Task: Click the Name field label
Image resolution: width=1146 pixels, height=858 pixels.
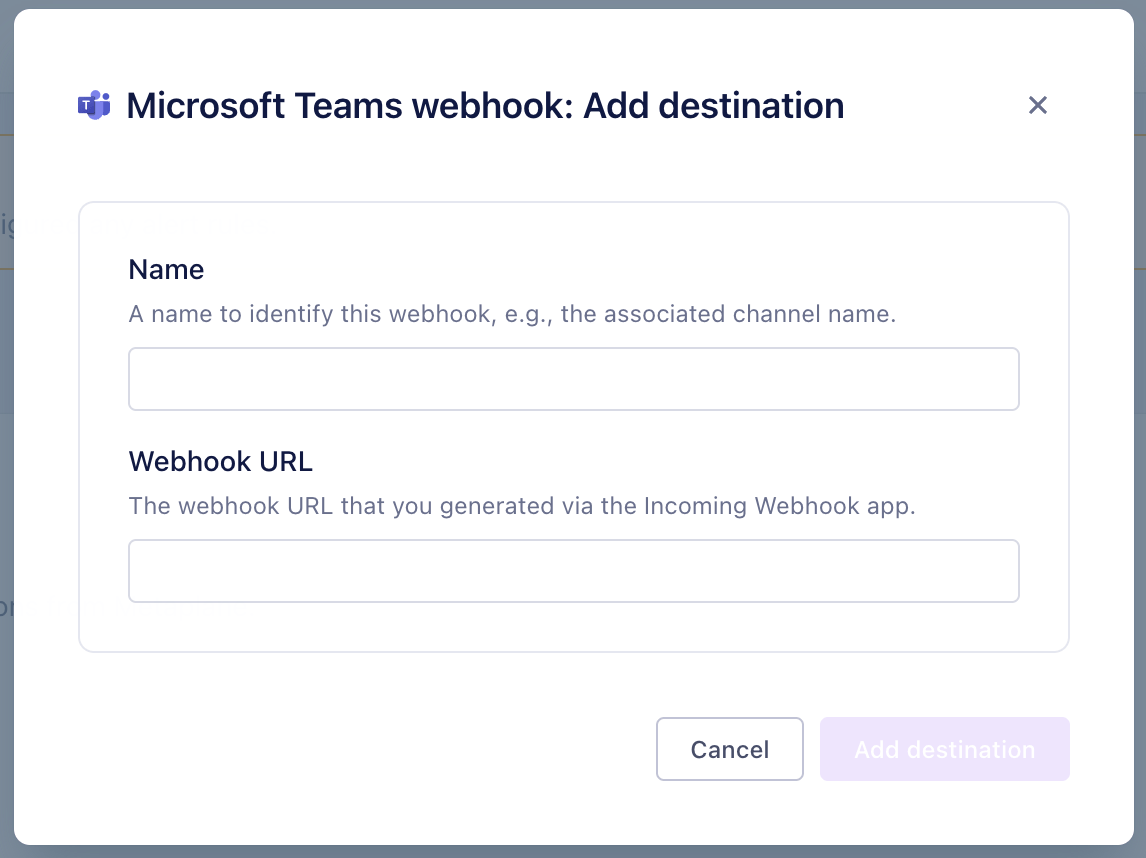Action: point(166,269)
